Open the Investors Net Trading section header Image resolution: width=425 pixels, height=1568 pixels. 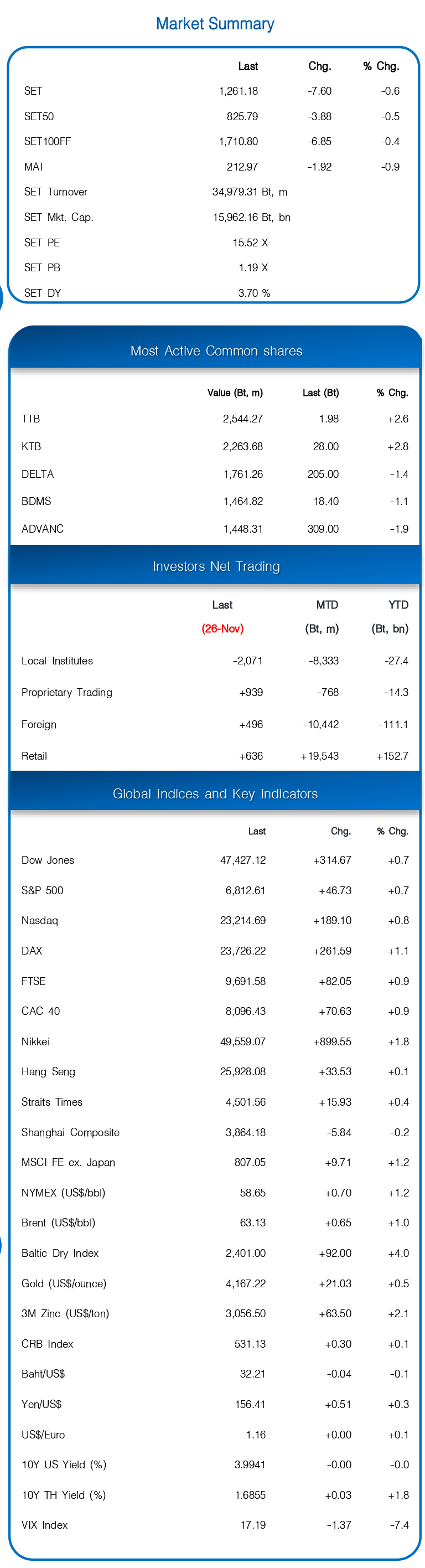(216, 566)
